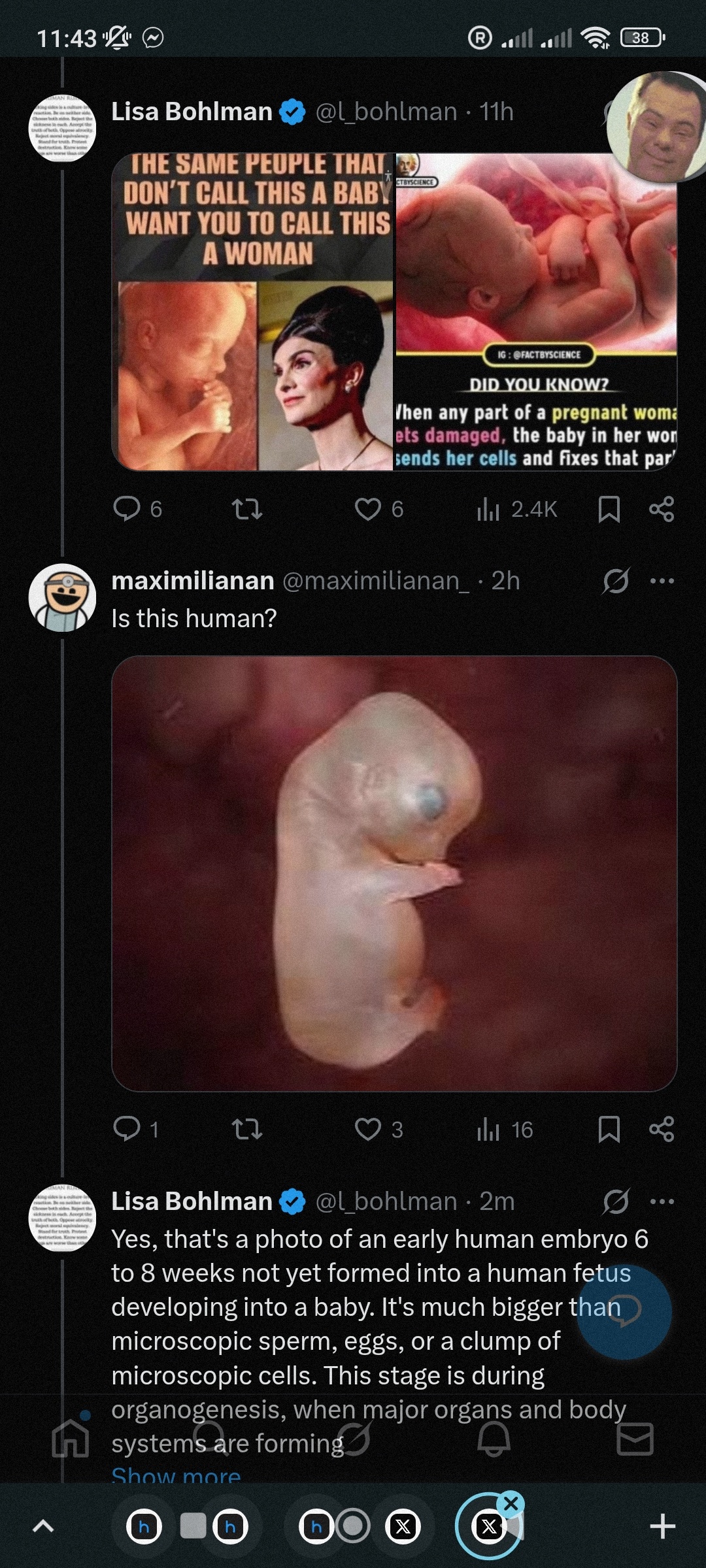This screenshot has width=706, height=1568.
Task: Open the Home tab in bottom navigation
Action: pyautogui.click(x=71, y=1439)
